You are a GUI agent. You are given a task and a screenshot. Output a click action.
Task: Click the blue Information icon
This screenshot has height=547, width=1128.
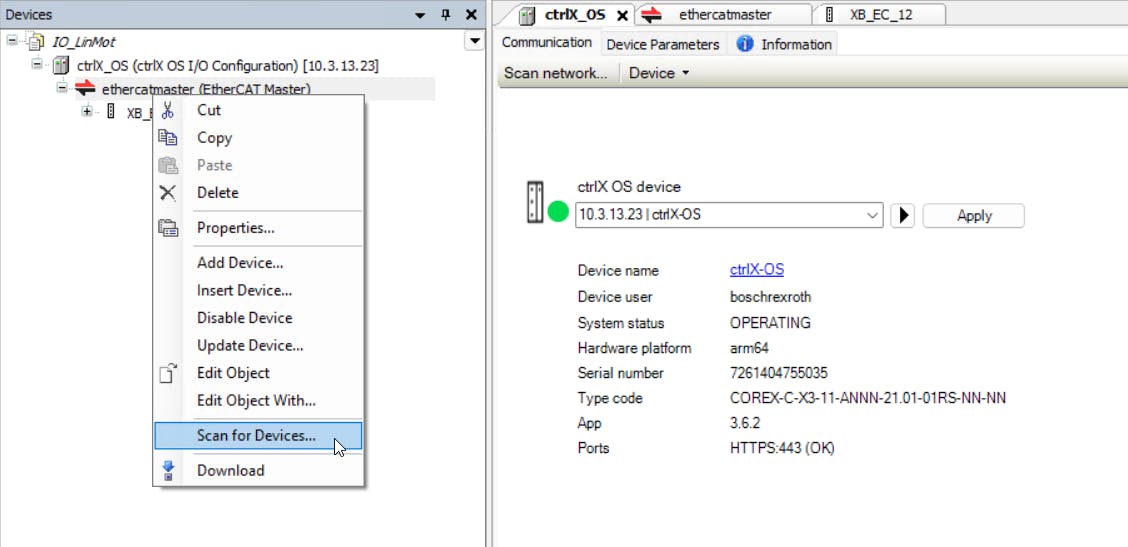[745, 44]
